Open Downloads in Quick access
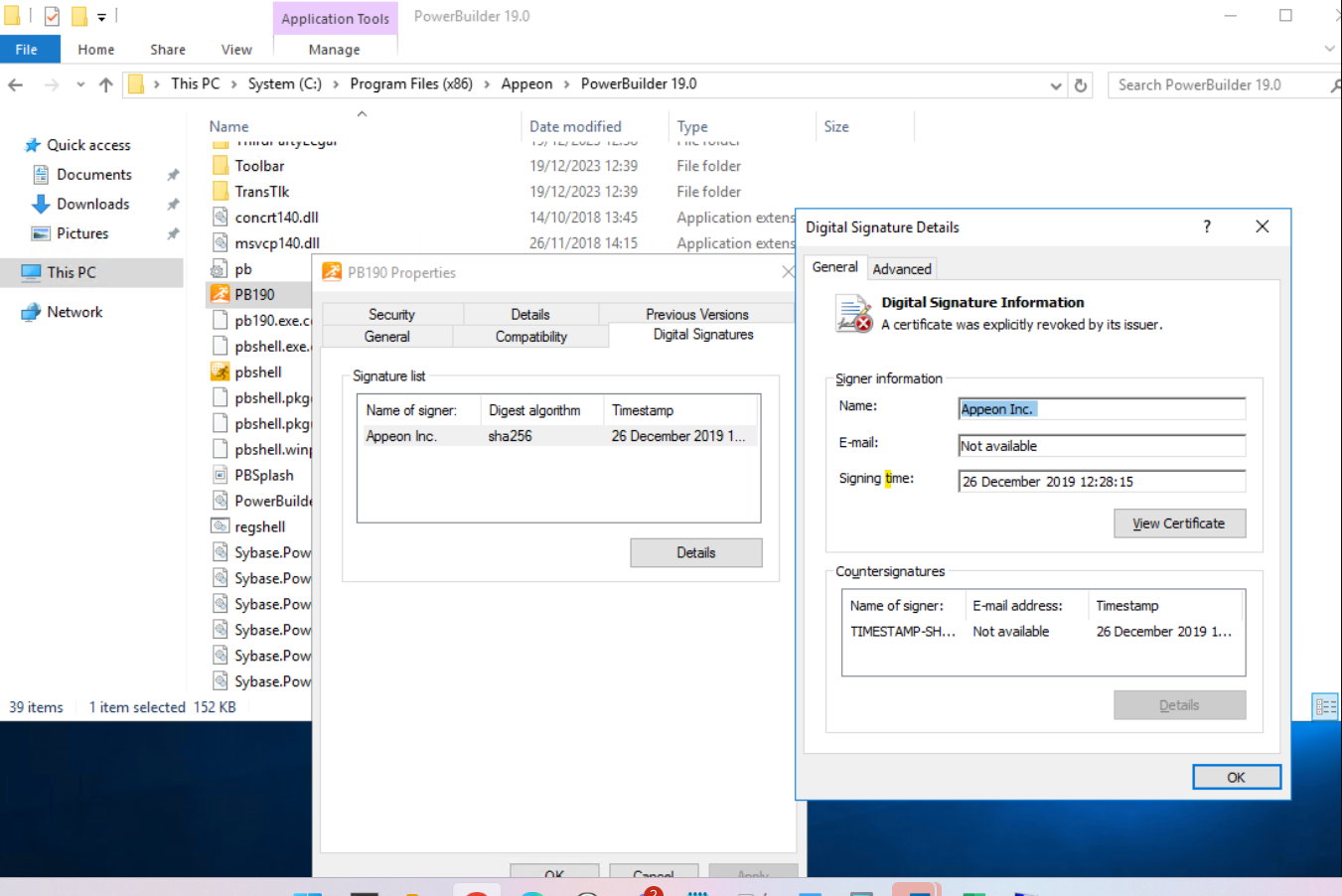The width and height of the screenshot is (1342, 896). point(92,204)
